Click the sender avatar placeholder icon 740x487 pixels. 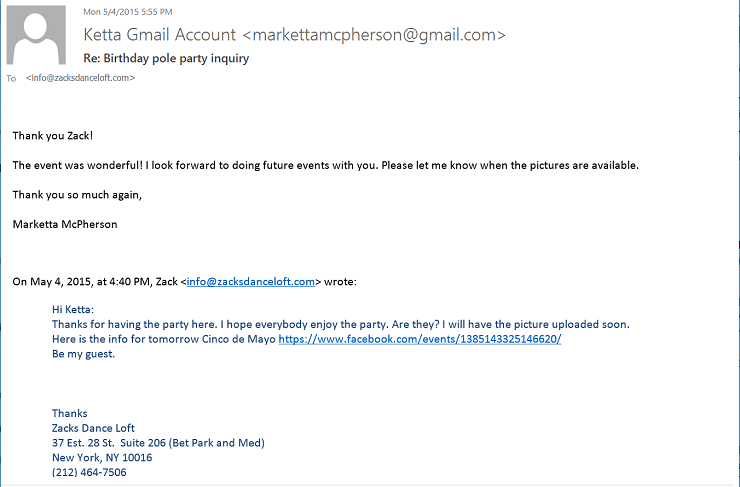[x=36, y=35]
